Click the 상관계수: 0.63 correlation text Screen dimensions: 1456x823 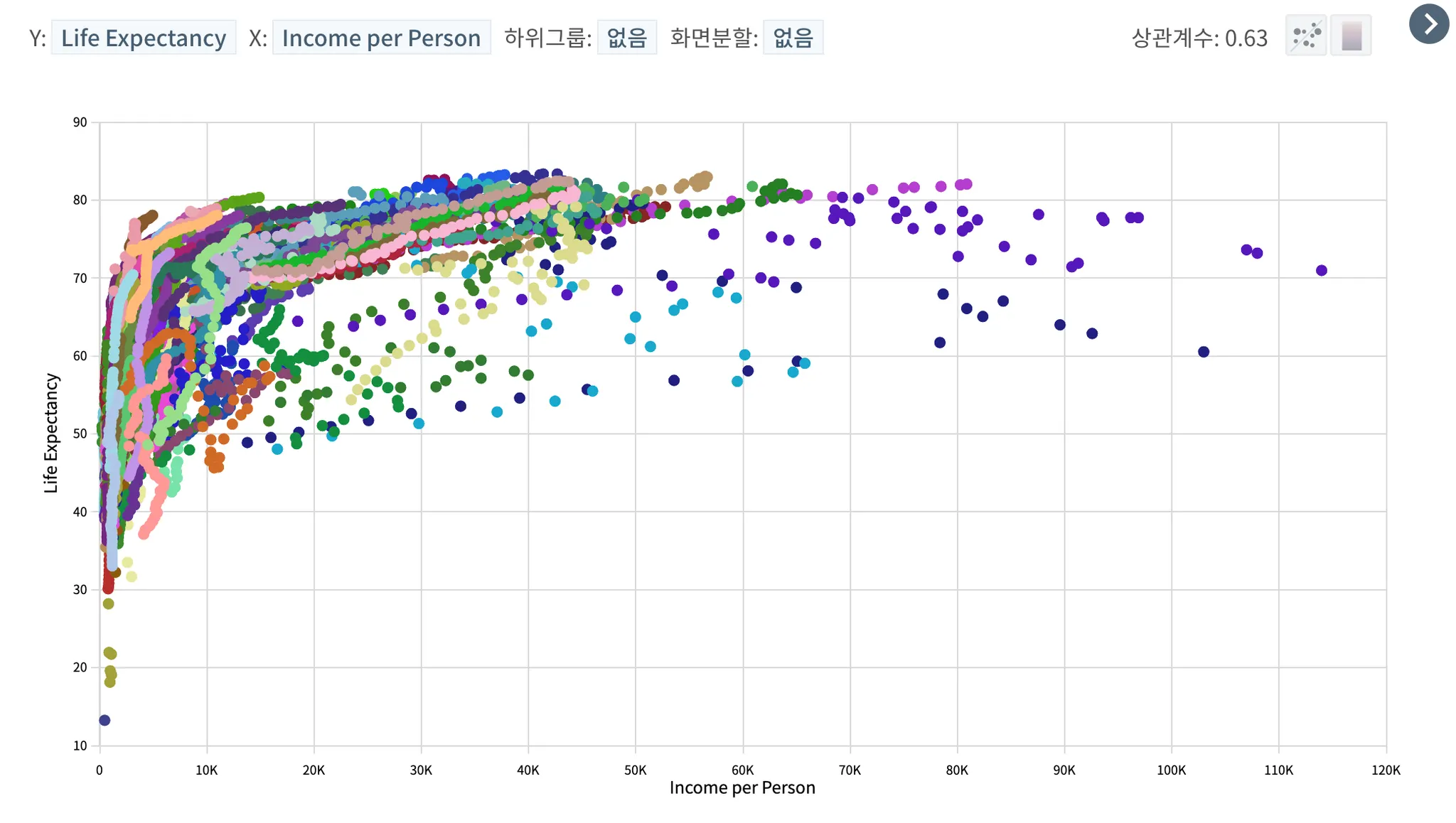pos(1199,38)
